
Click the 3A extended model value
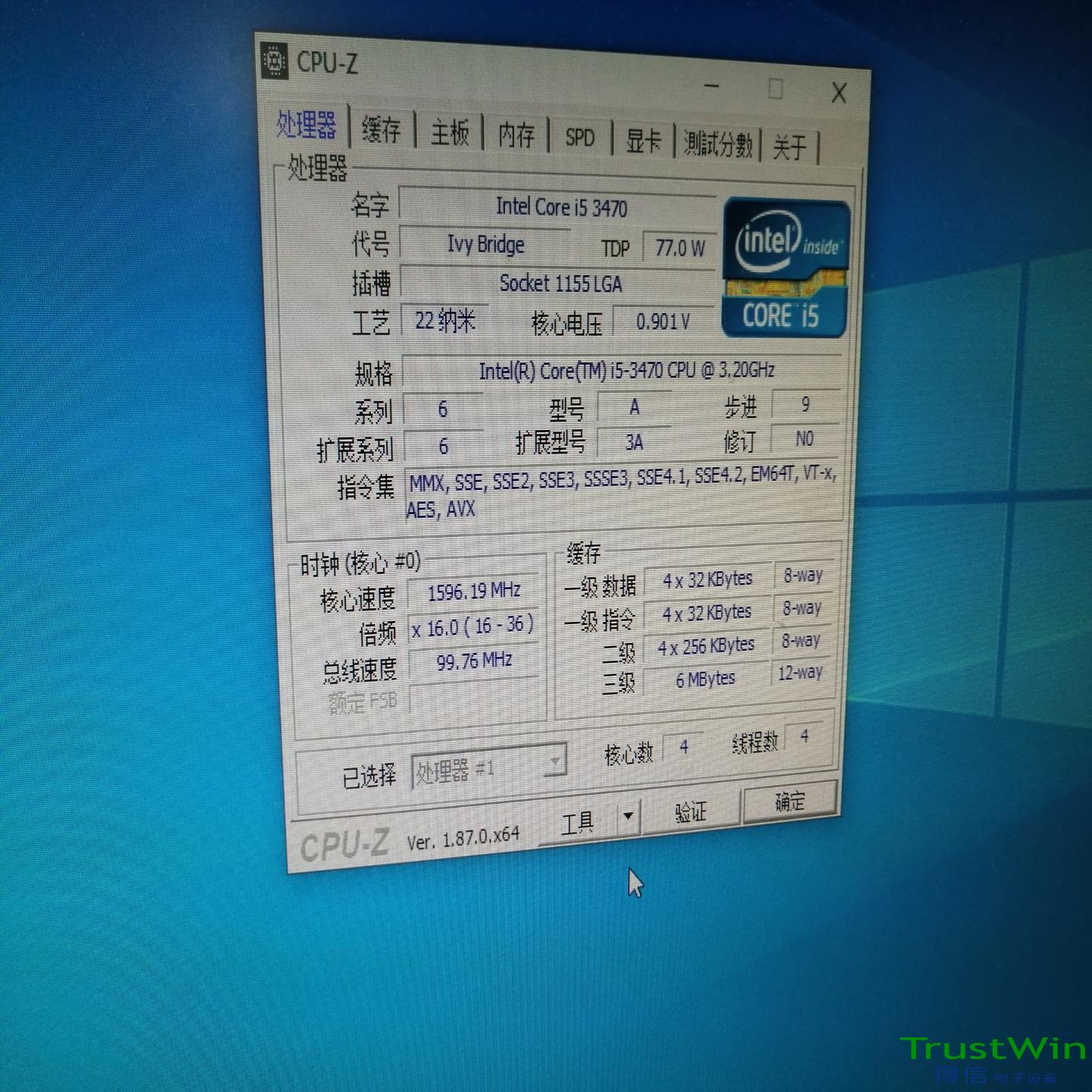(x=634, y=442)
